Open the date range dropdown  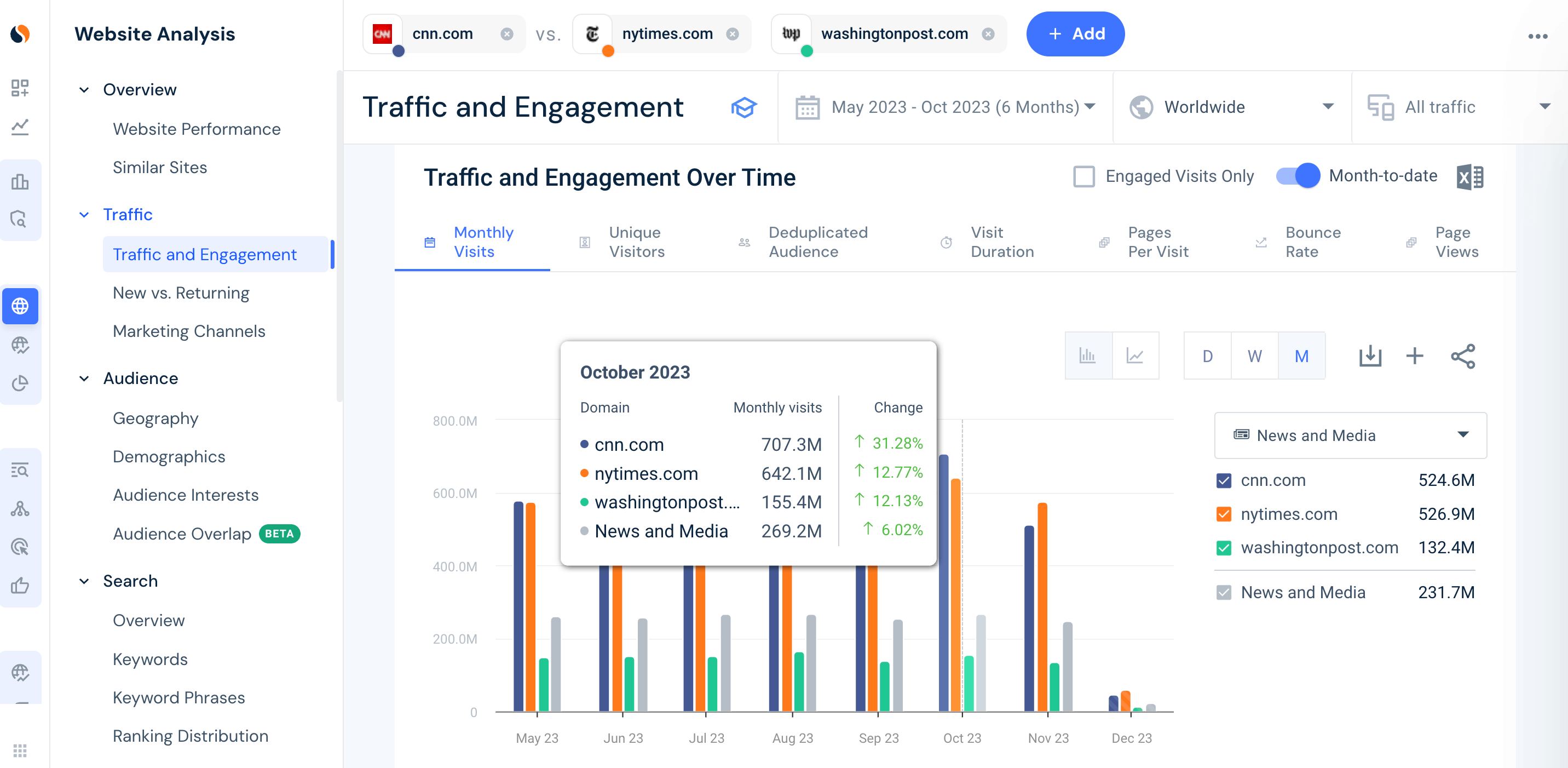(x=945, y=108)
